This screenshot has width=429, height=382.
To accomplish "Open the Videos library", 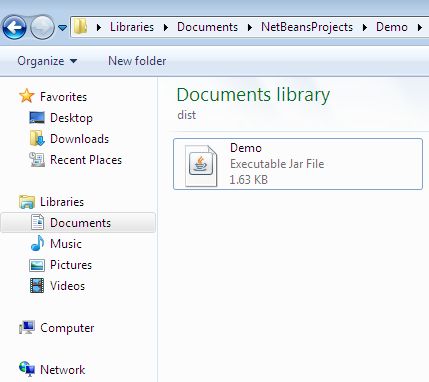I will (x=67, y=286).
